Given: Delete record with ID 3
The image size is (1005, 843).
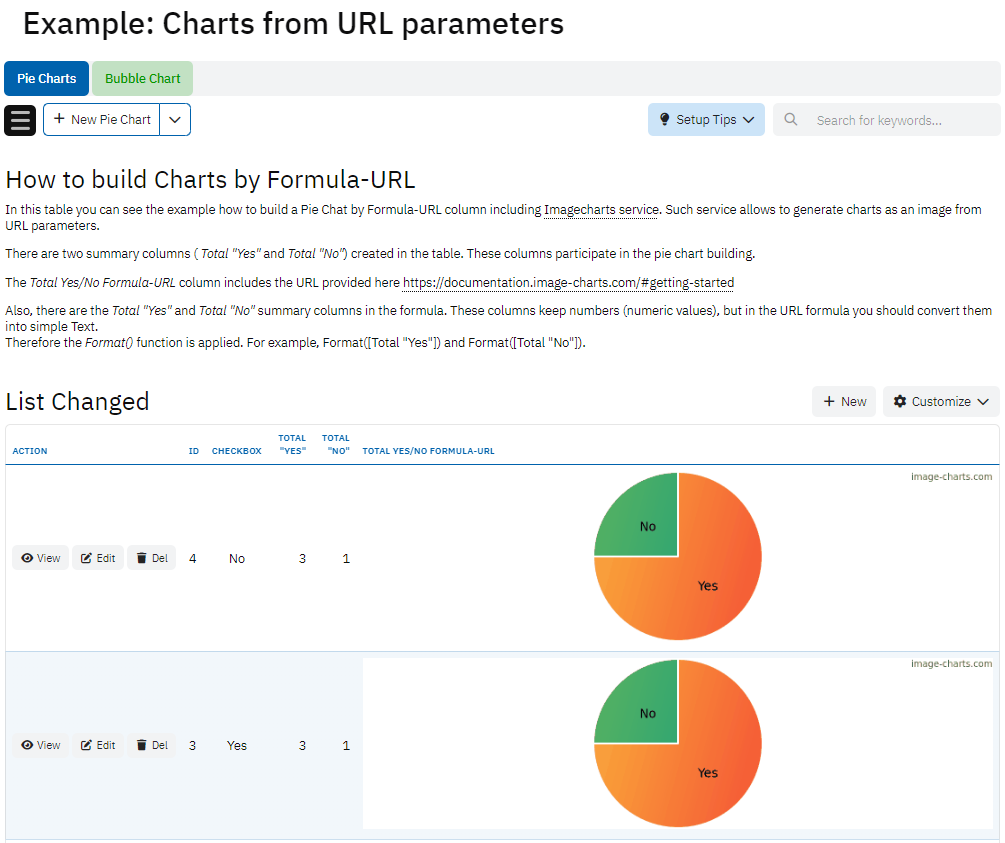Looking at the screenshot, I should click(152, 745).
